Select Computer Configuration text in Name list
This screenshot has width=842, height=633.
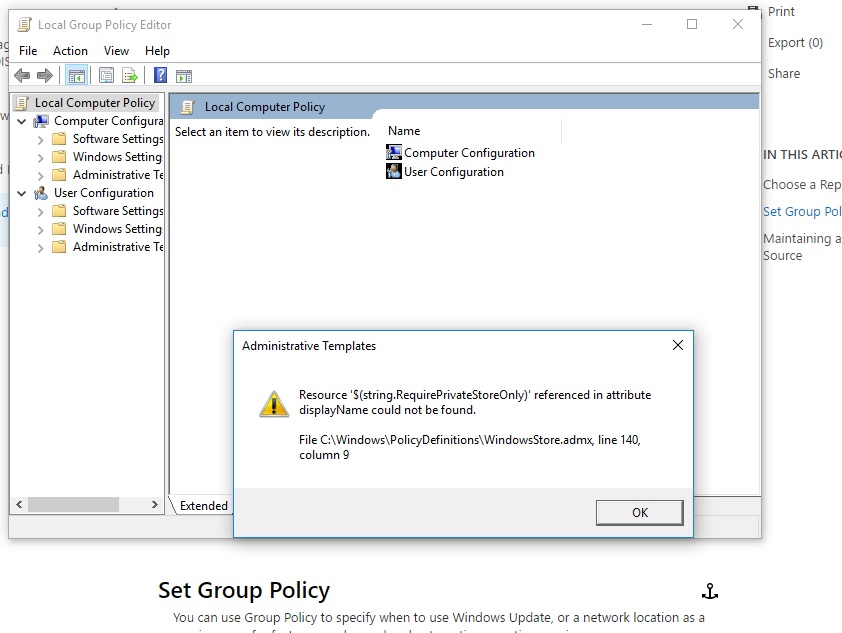click(x=469, y=153)
